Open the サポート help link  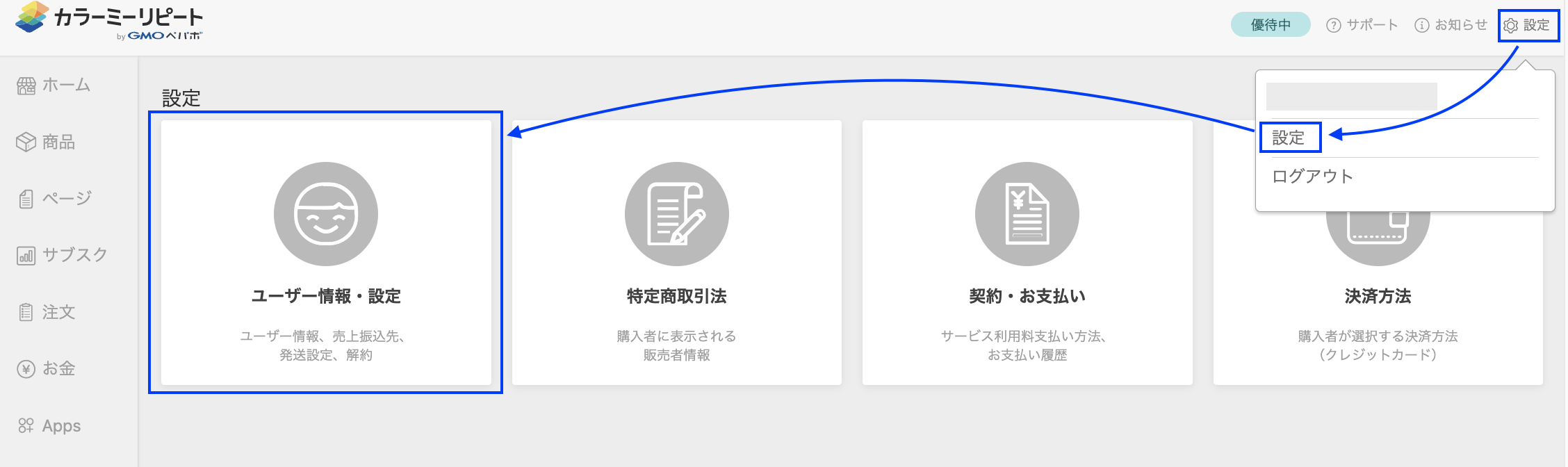pyautogui.click(x=1362, y=25)
